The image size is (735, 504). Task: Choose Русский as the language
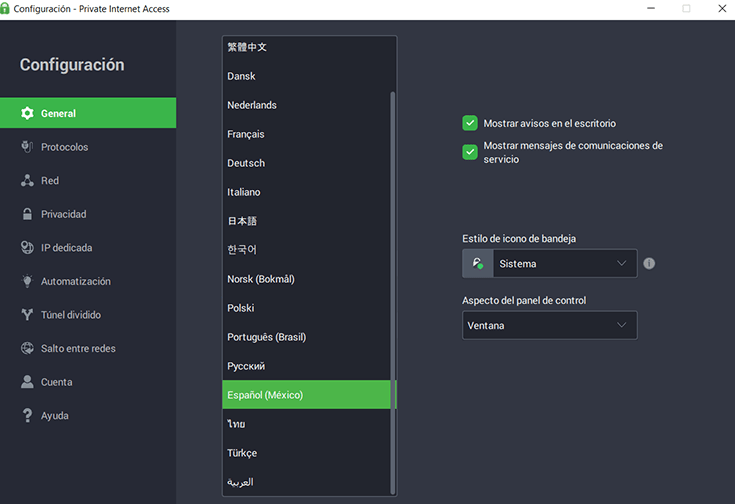tap(306, 366)
